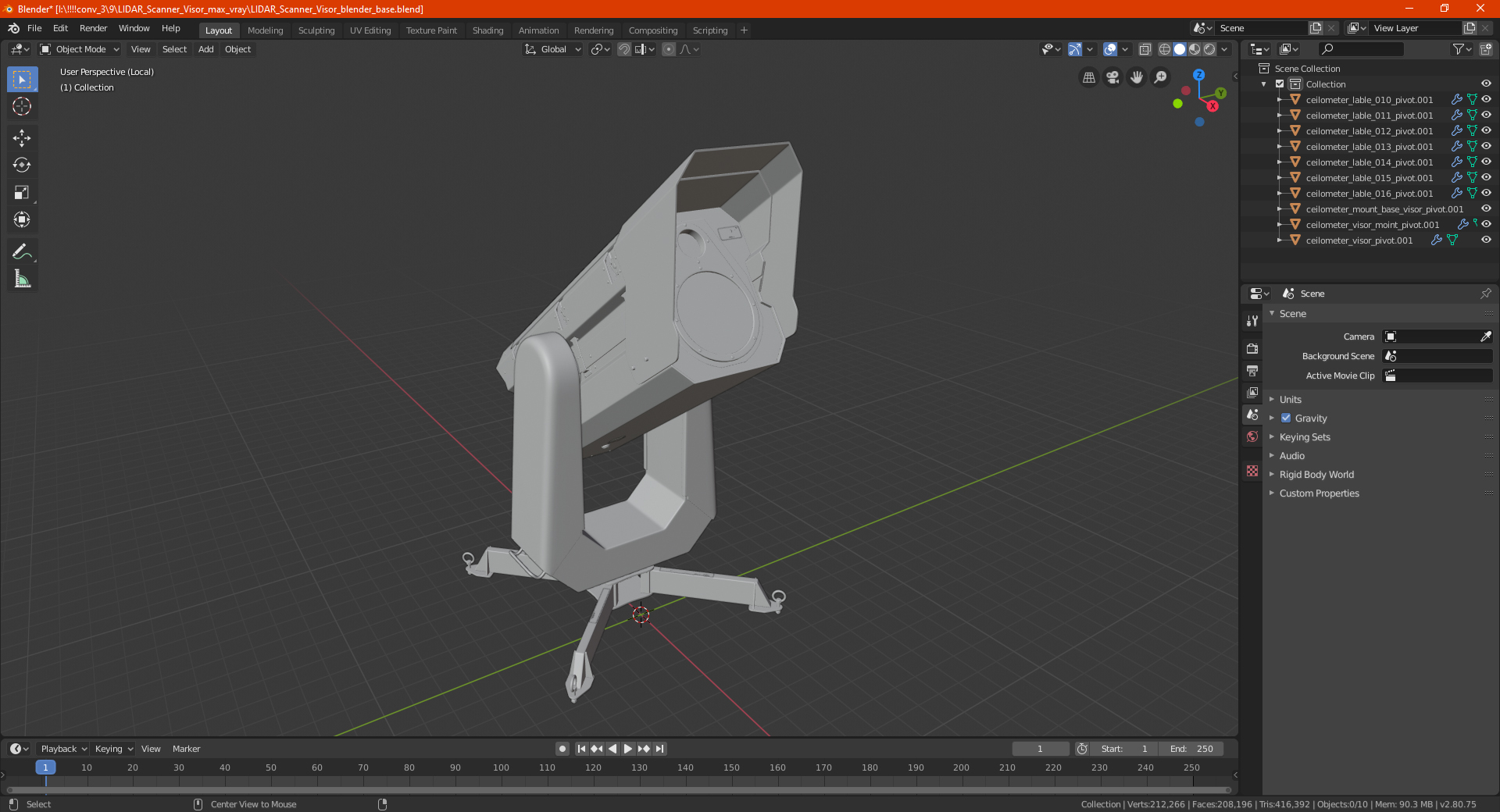The width and height of the screenshot is (1500, 812).
Task: Open the Tool properties tab
Action: (1252, 321)
